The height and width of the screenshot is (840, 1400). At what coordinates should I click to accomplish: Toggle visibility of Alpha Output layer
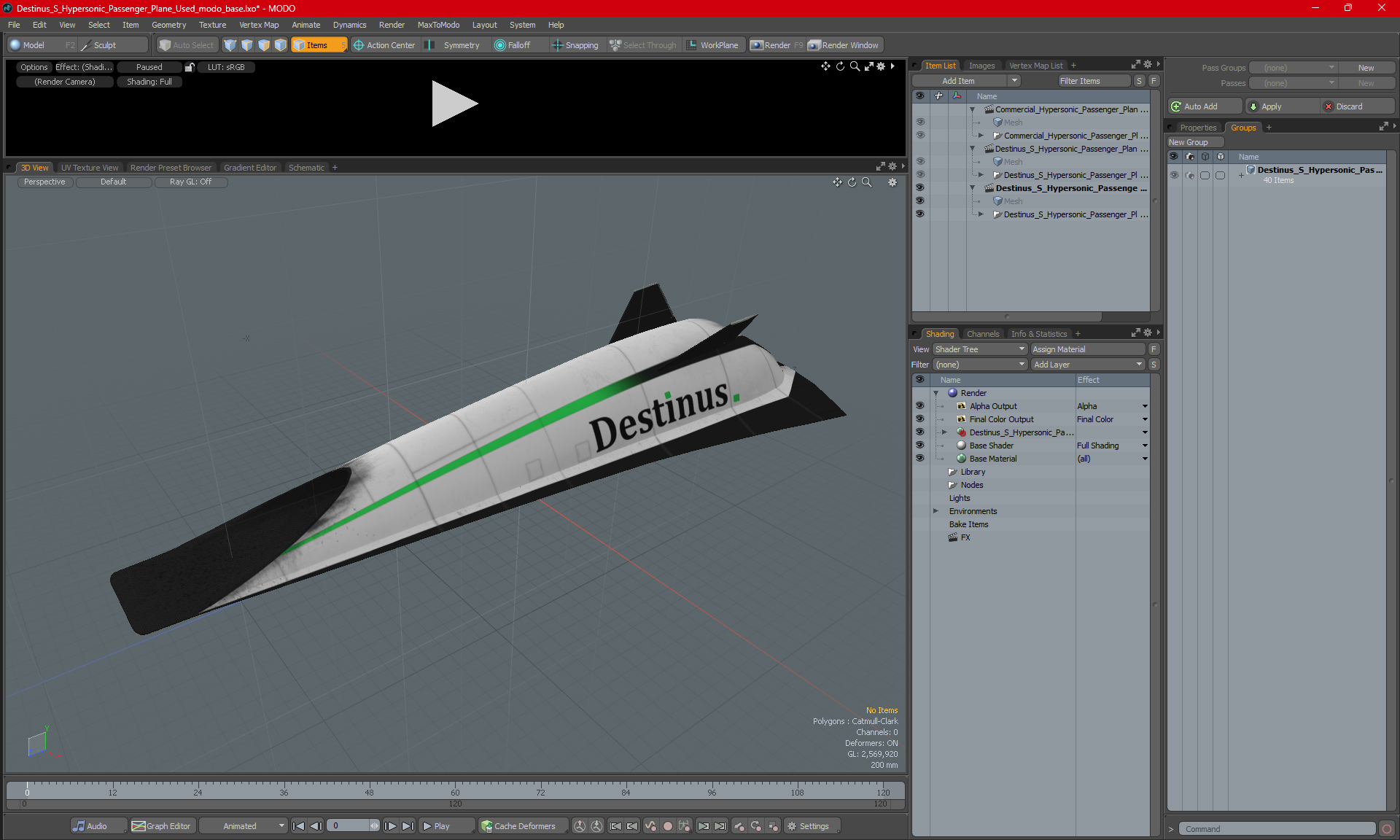click(919, 406)
